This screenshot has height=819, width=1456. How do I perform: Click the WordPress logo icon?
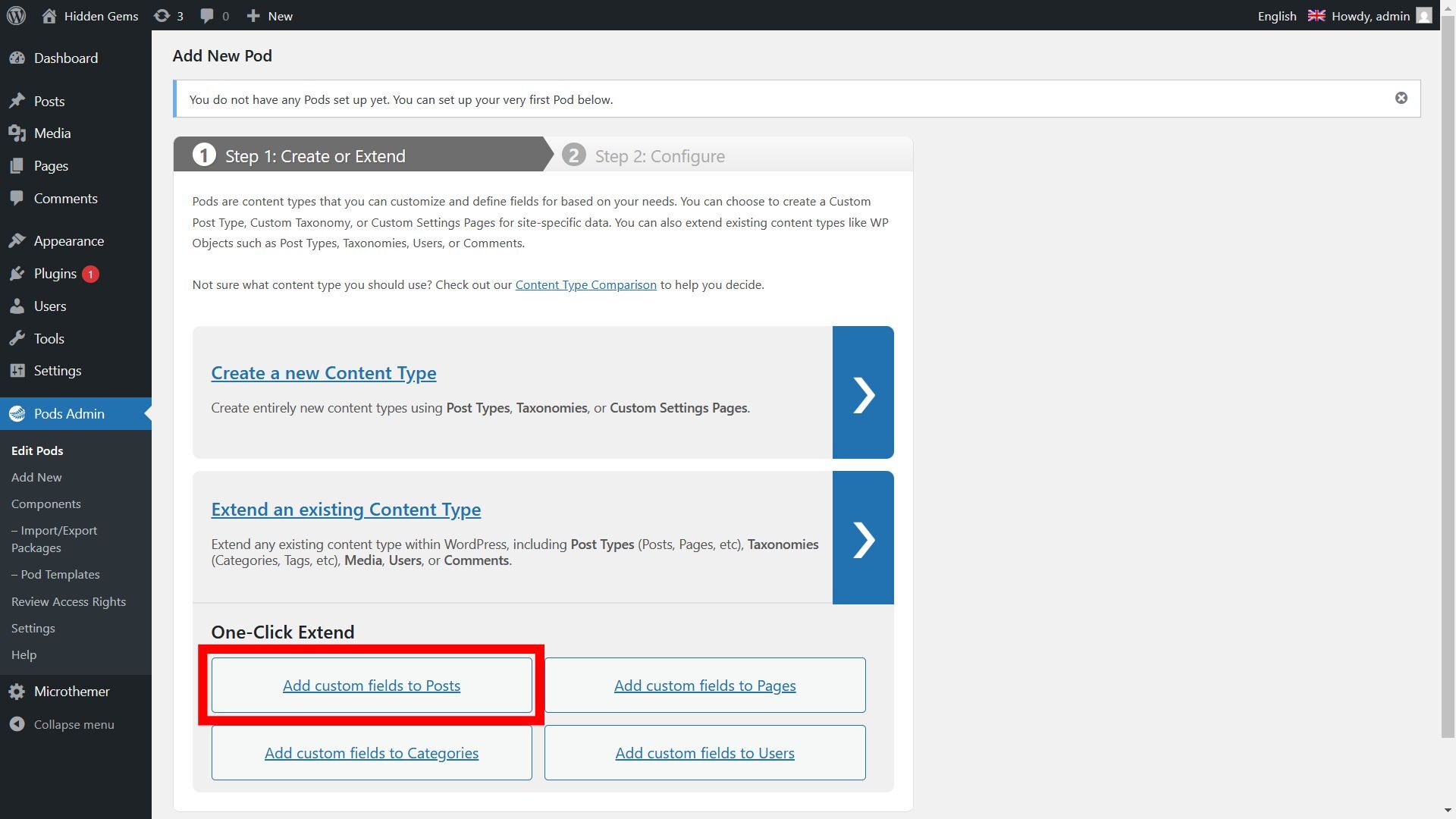[17, 16]
